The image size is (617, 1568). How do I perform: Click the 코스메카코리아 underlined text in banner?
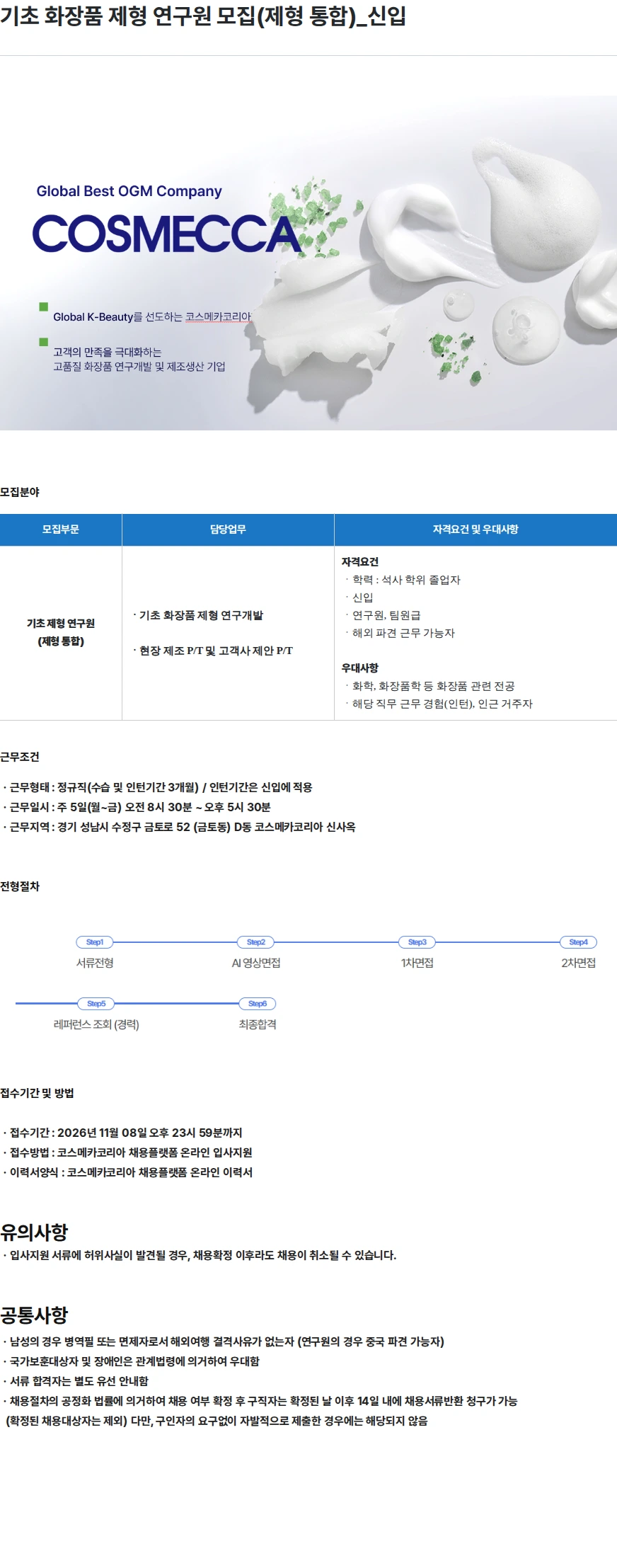218,317
